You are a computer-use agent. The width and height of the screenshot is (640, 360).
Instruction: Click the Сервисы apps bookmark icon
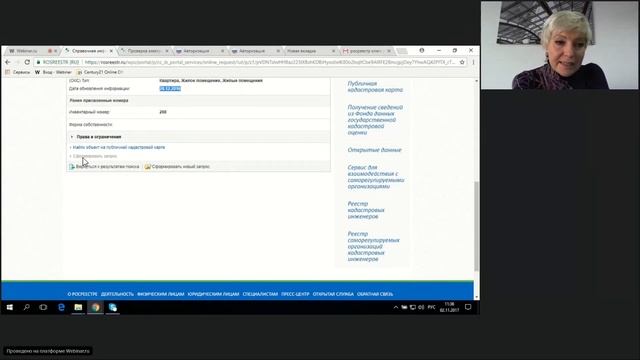[x=8, y=72]
